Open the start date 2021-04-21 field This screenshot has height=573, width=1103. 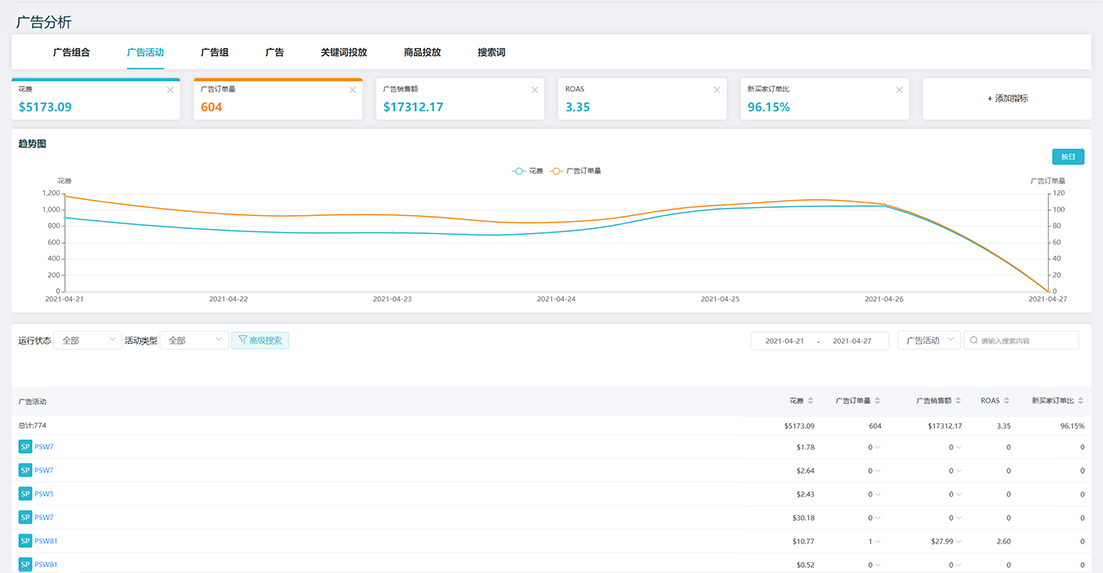pos(784,341)
